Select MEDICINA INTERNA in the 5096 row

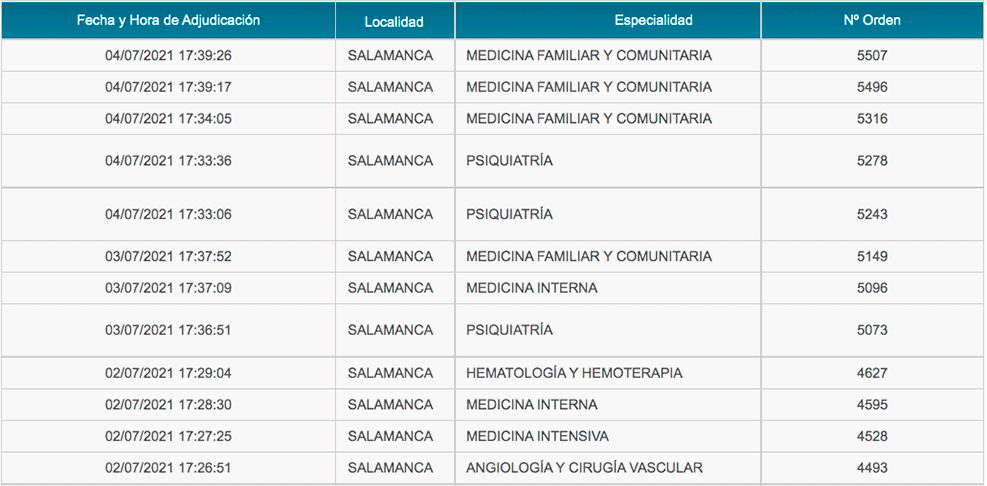(x=608, y=288)
